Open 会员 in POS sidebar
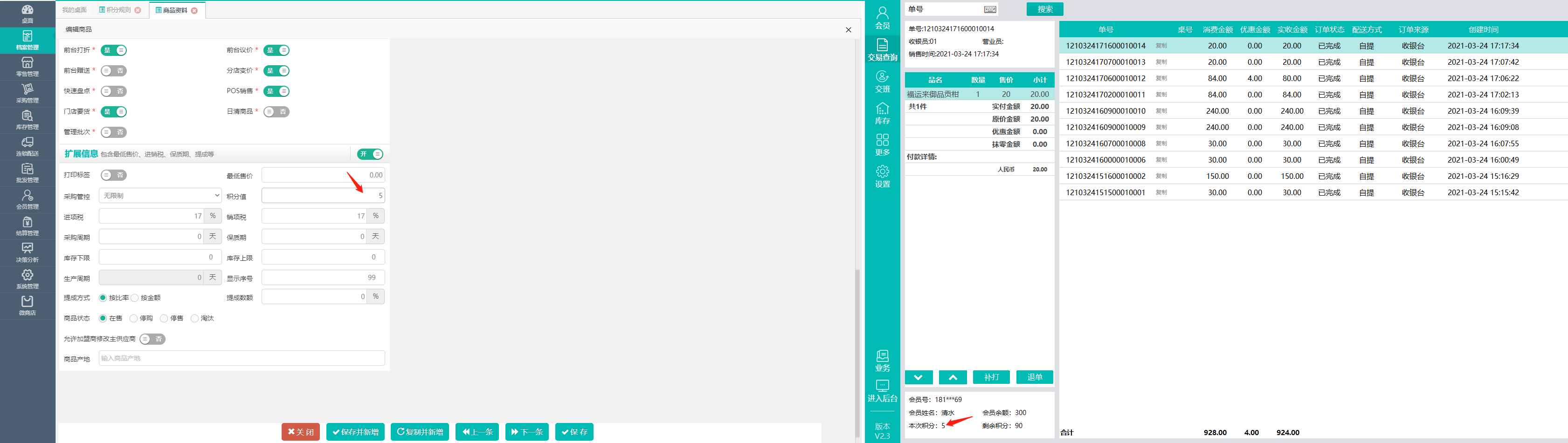This screenshot has height=443, width=1568. coord(882,18)
